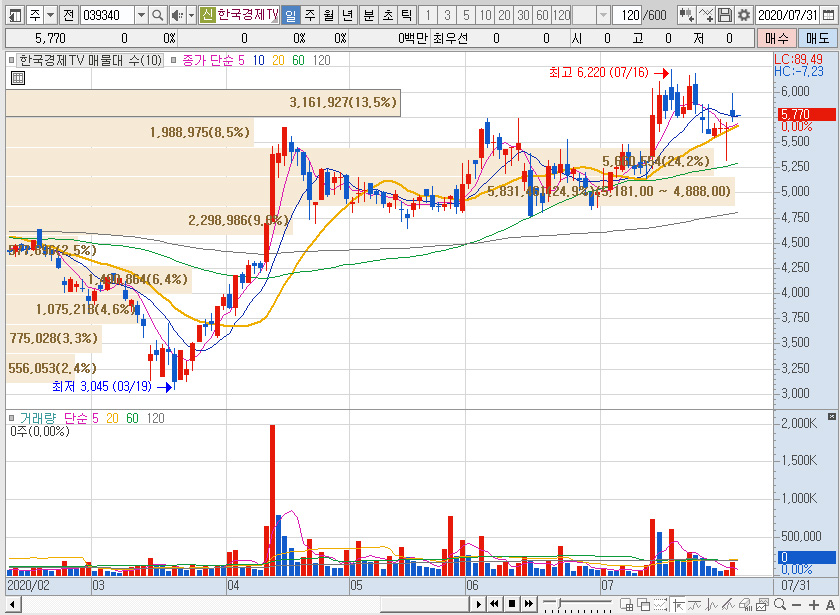840x615 pixels.
Task: Click the scrollbar left arrow
Action: [12, 604]
